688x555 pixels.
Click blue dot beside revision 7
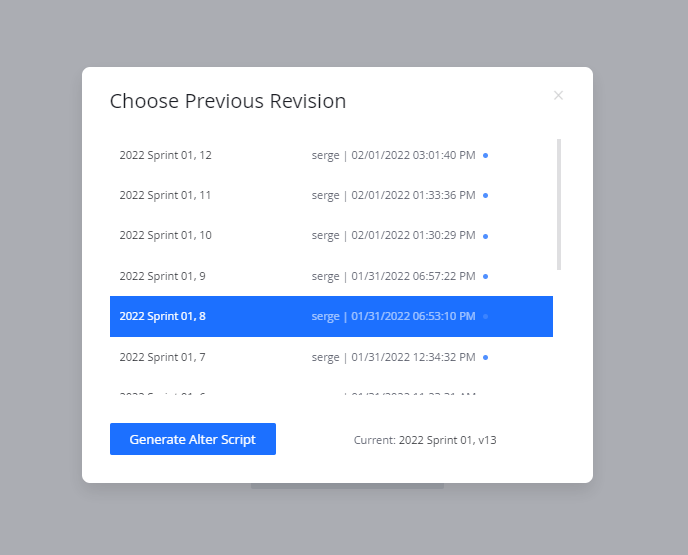(x=485, y=357)
